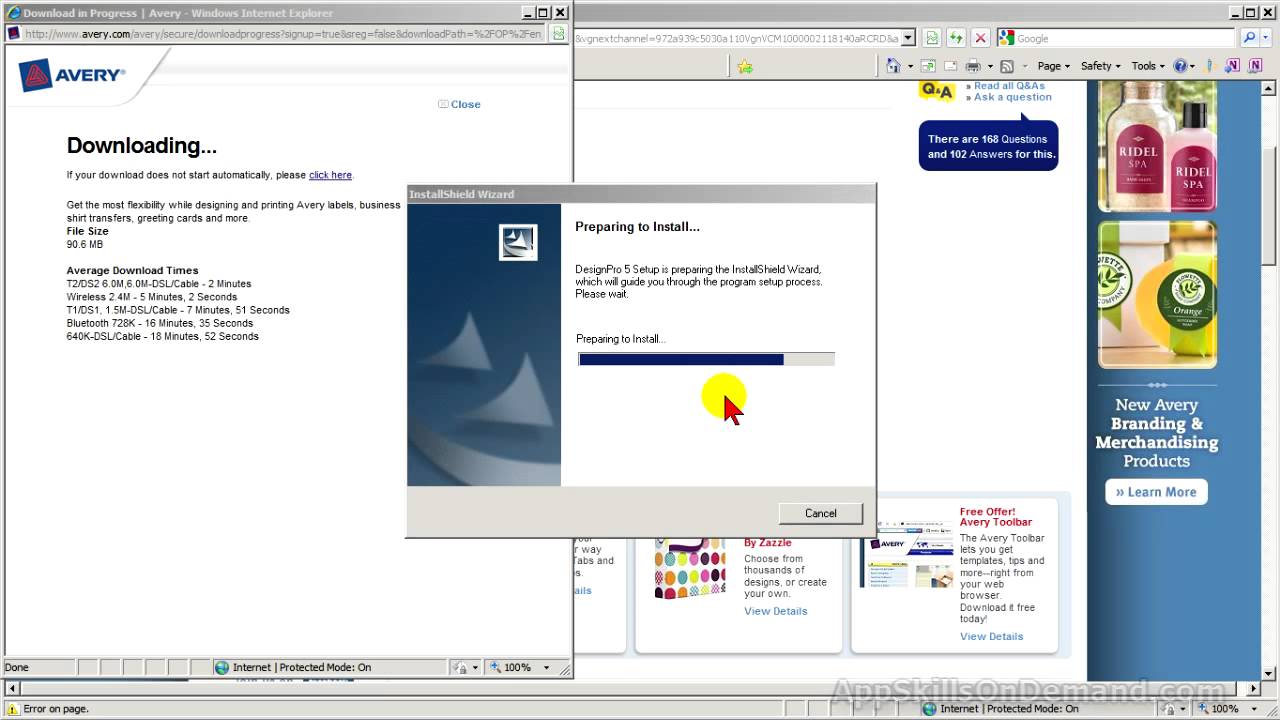Click the Favorites star icon
Viewport: 1280px width, 720px height.
click(744, 67)
